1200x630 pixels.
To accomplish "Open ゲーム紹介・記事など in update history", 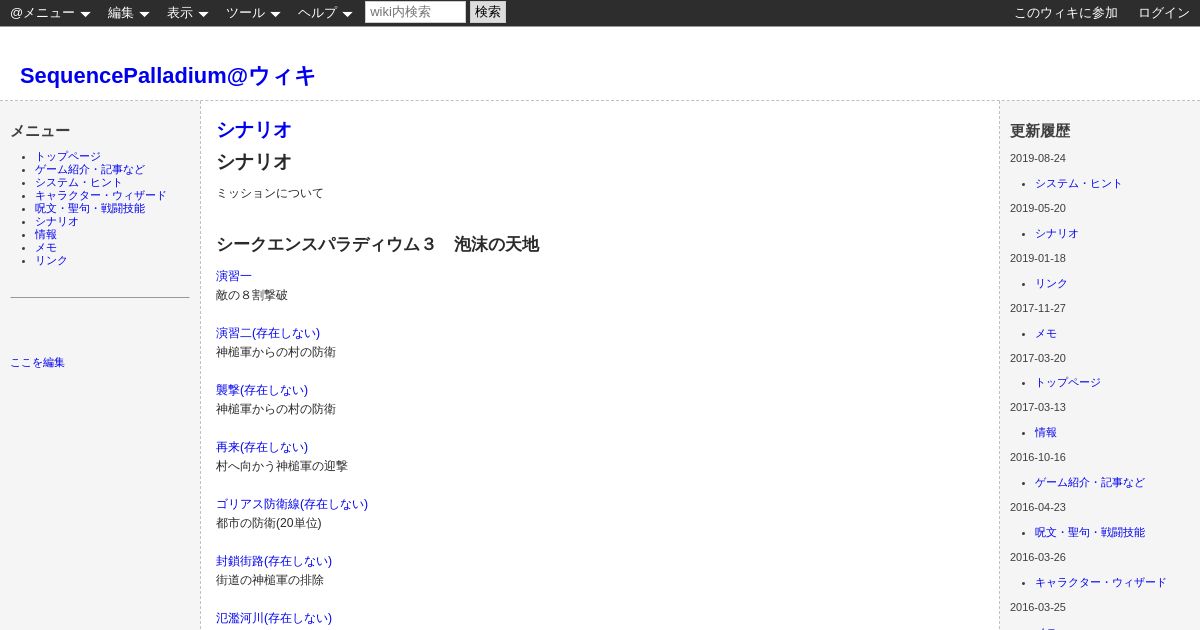I will pyautogui.click(x=1090, y=483).
